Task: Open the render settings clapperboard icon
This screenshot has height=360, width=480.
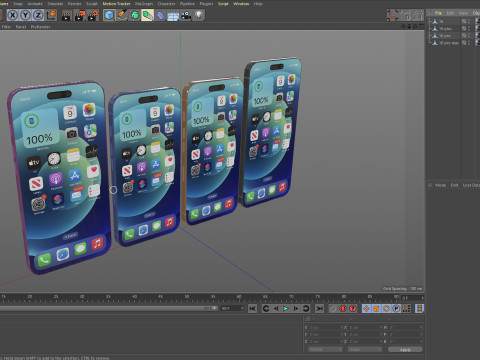Action: pos(93,15)
